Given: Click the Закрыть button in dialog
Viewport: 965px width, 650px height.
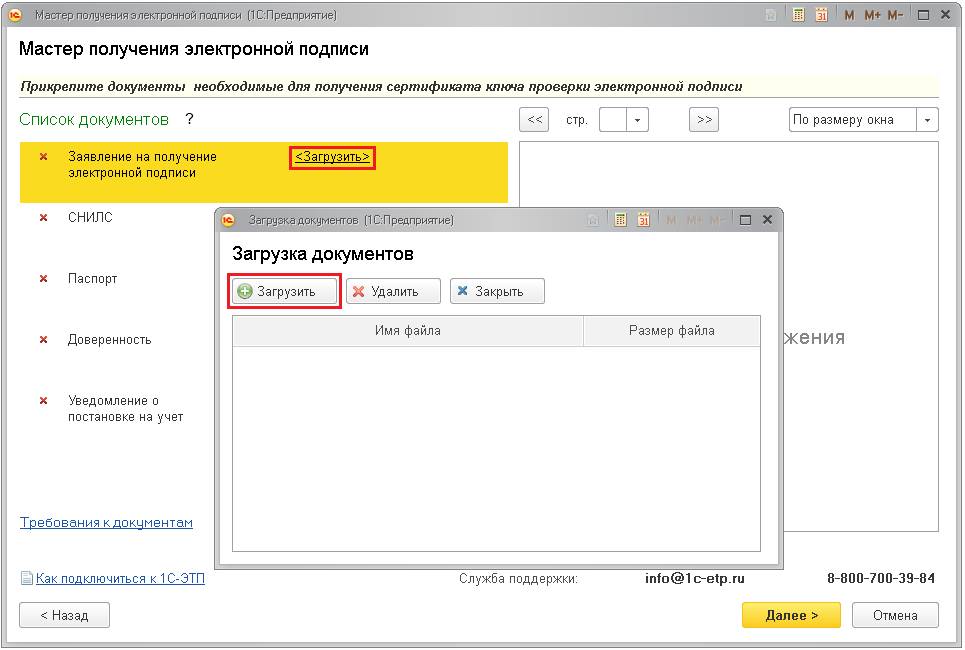Looking at the screenshot, I should 497,291.
